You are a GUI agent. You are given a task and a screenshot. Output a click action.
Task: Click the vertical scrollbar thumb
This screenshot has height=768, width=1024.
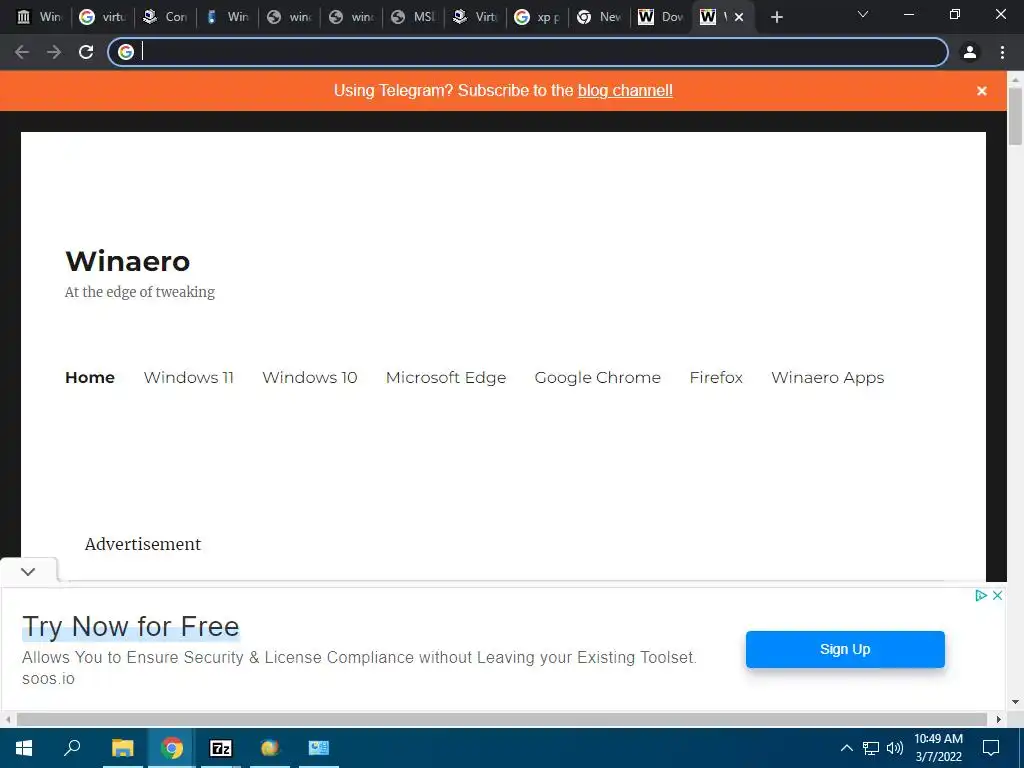click(x=1015, y=116)
